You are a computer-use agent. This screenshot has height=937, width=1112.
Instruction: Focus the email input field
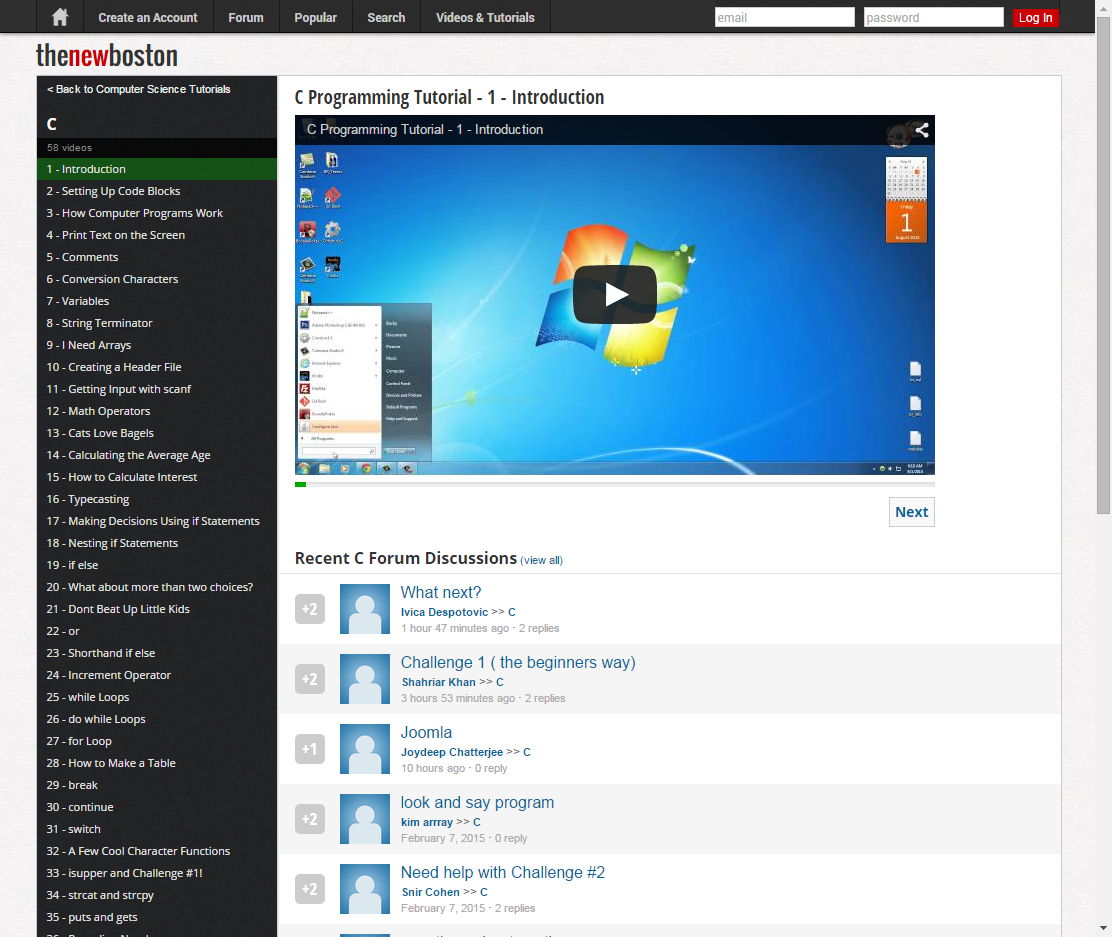784,17
